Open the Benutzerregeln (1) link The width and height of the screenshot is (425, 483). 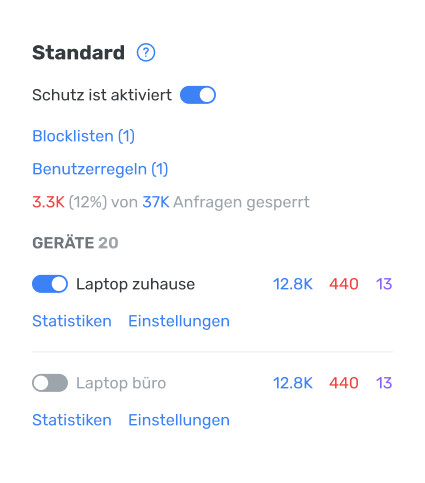[100, 169]
